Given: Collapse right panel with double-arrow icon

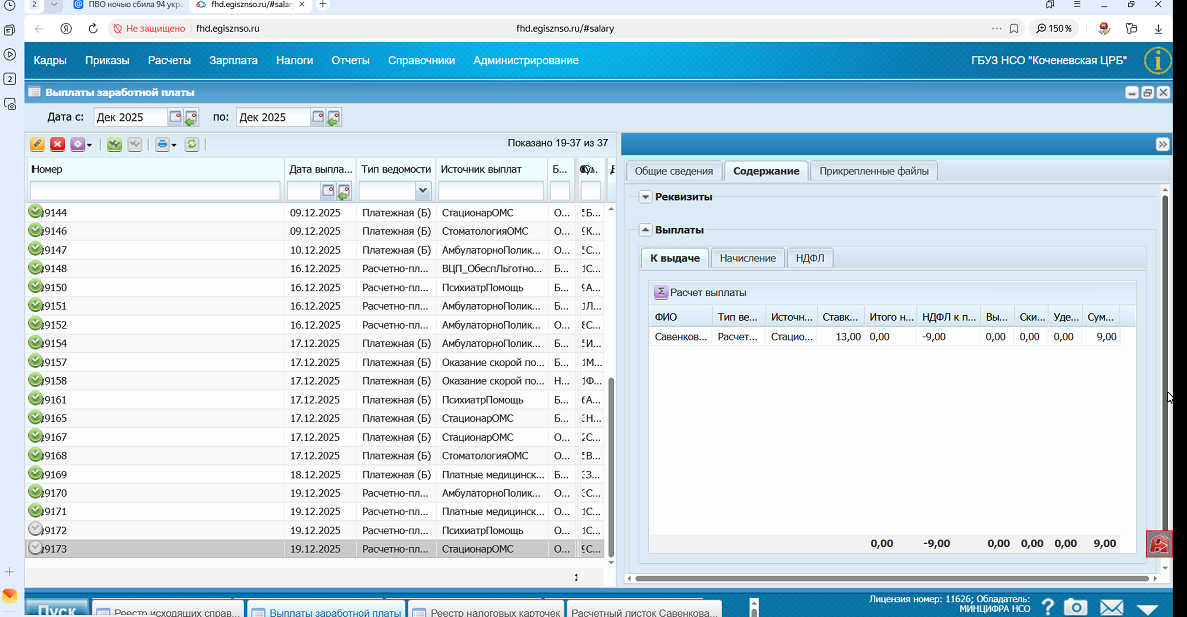Looking at the screenshot, I should click(1163, 144).
